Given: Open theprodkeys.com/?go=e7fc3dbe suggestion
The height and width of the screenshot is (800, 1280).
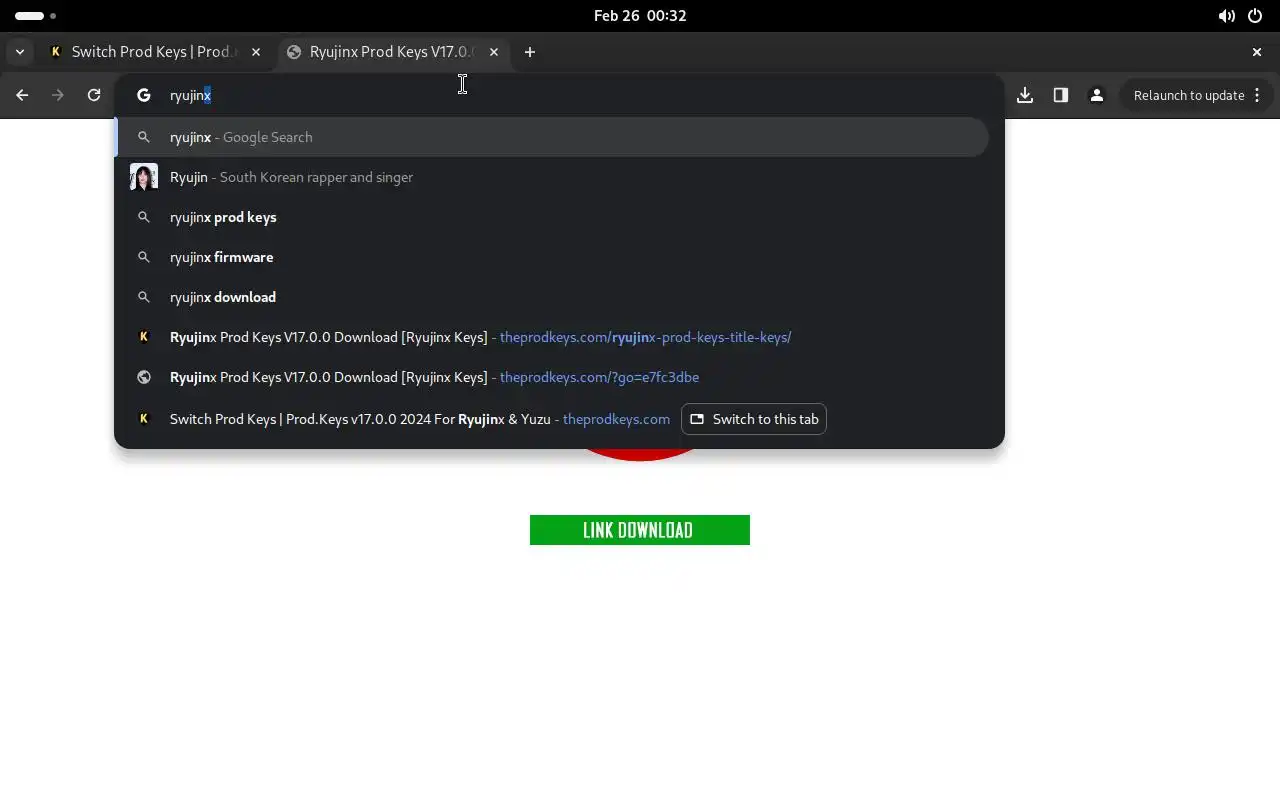Looking at the screenshot, I should (x=552, y=377).
